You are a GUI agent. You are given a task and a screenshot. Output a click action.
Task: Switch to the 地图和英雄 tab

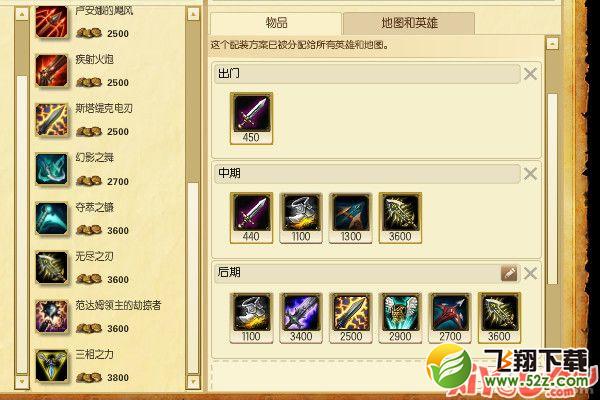[x=409, y=23]
